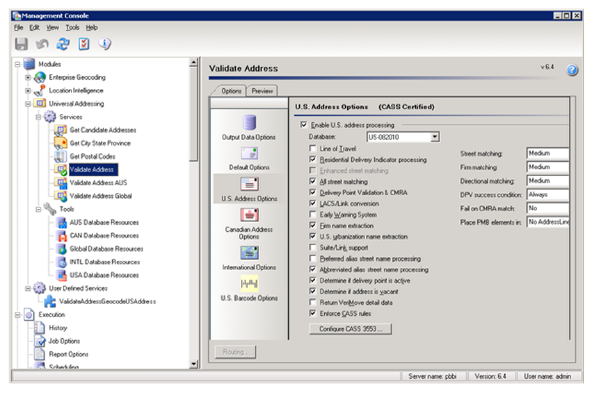Click the Configure CASS 3553 button
The image size is (593, 396).
point(350,329)
